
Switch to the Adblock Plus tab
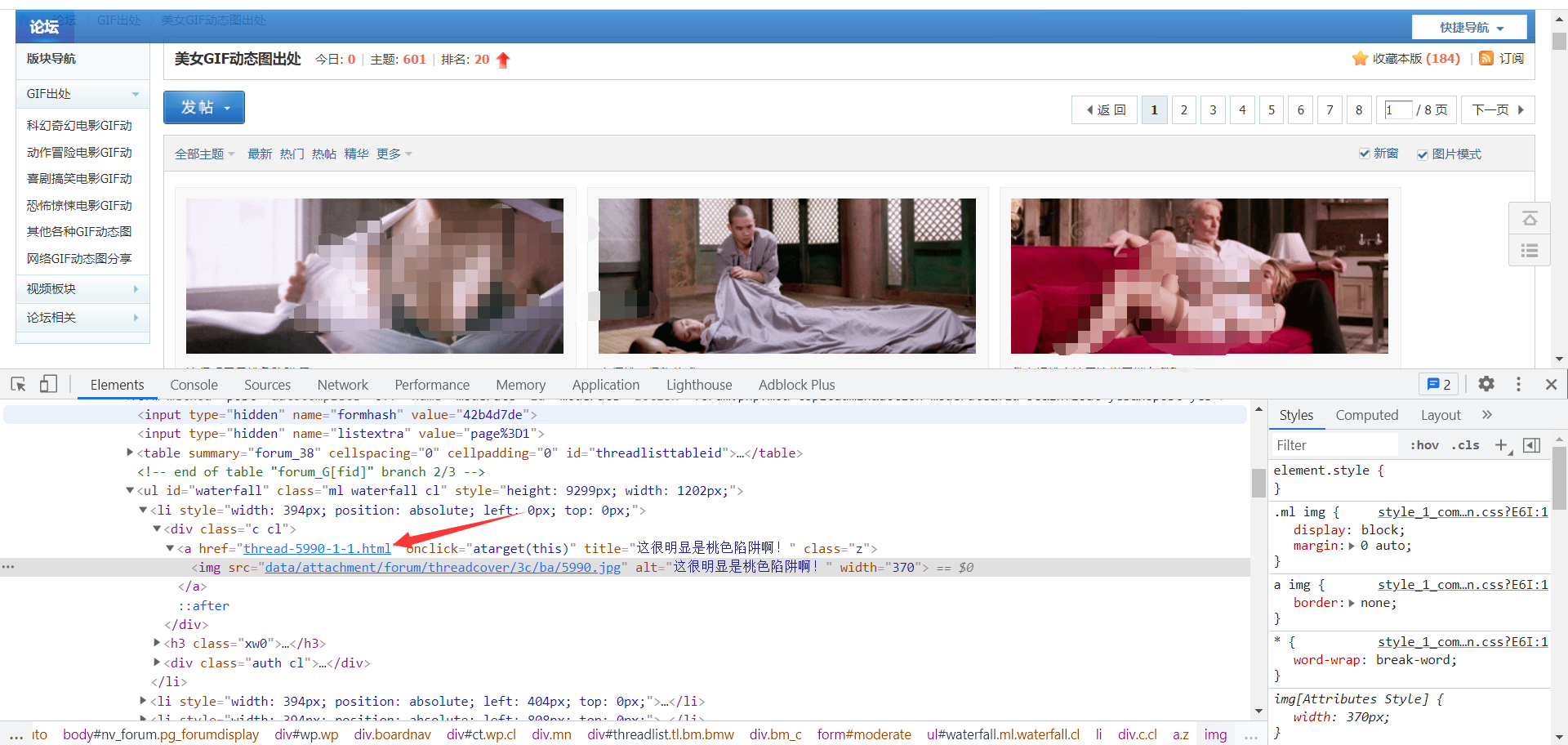[796, 385]
